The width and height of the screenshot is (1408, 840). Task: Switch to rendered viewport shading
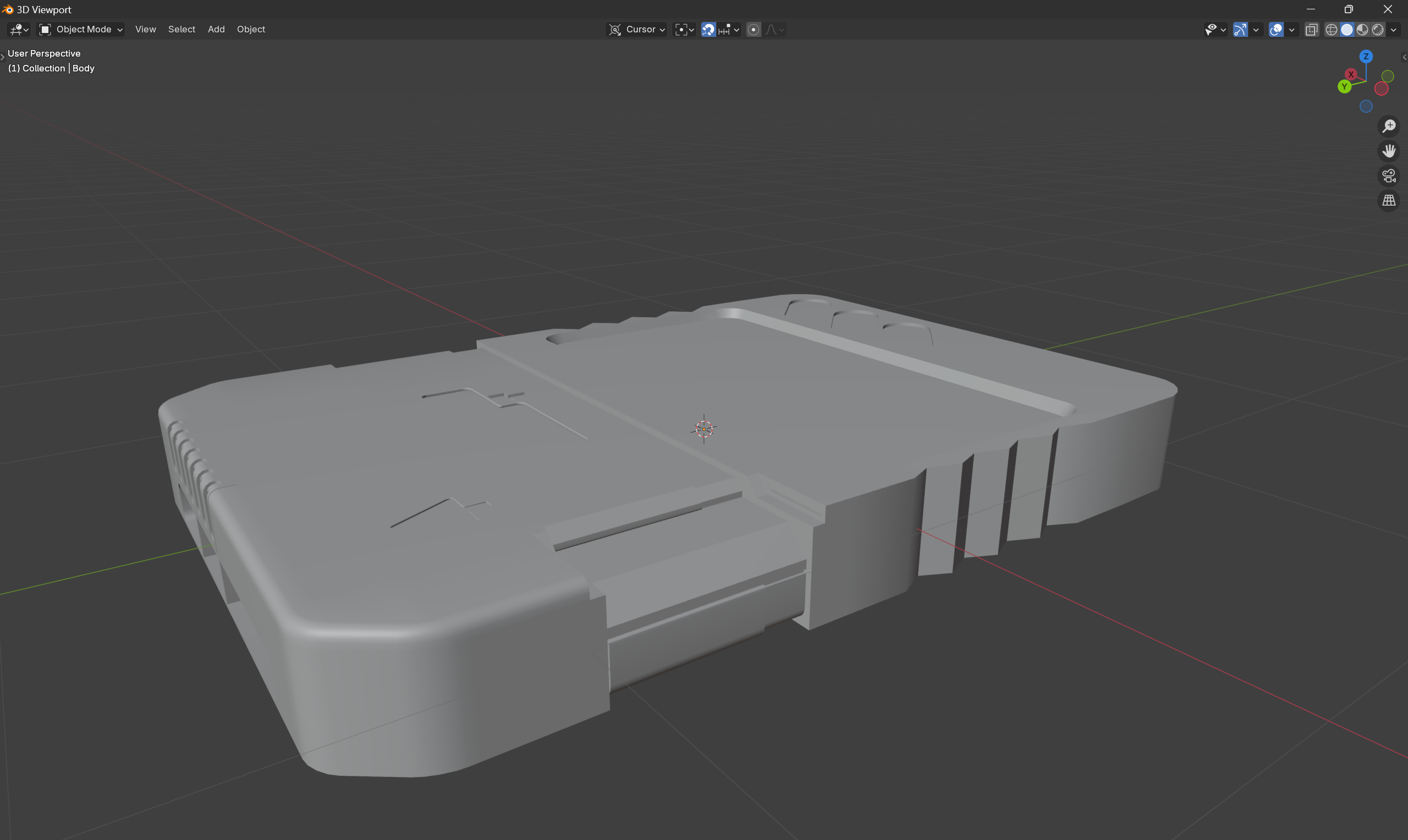click(1377, 30)
